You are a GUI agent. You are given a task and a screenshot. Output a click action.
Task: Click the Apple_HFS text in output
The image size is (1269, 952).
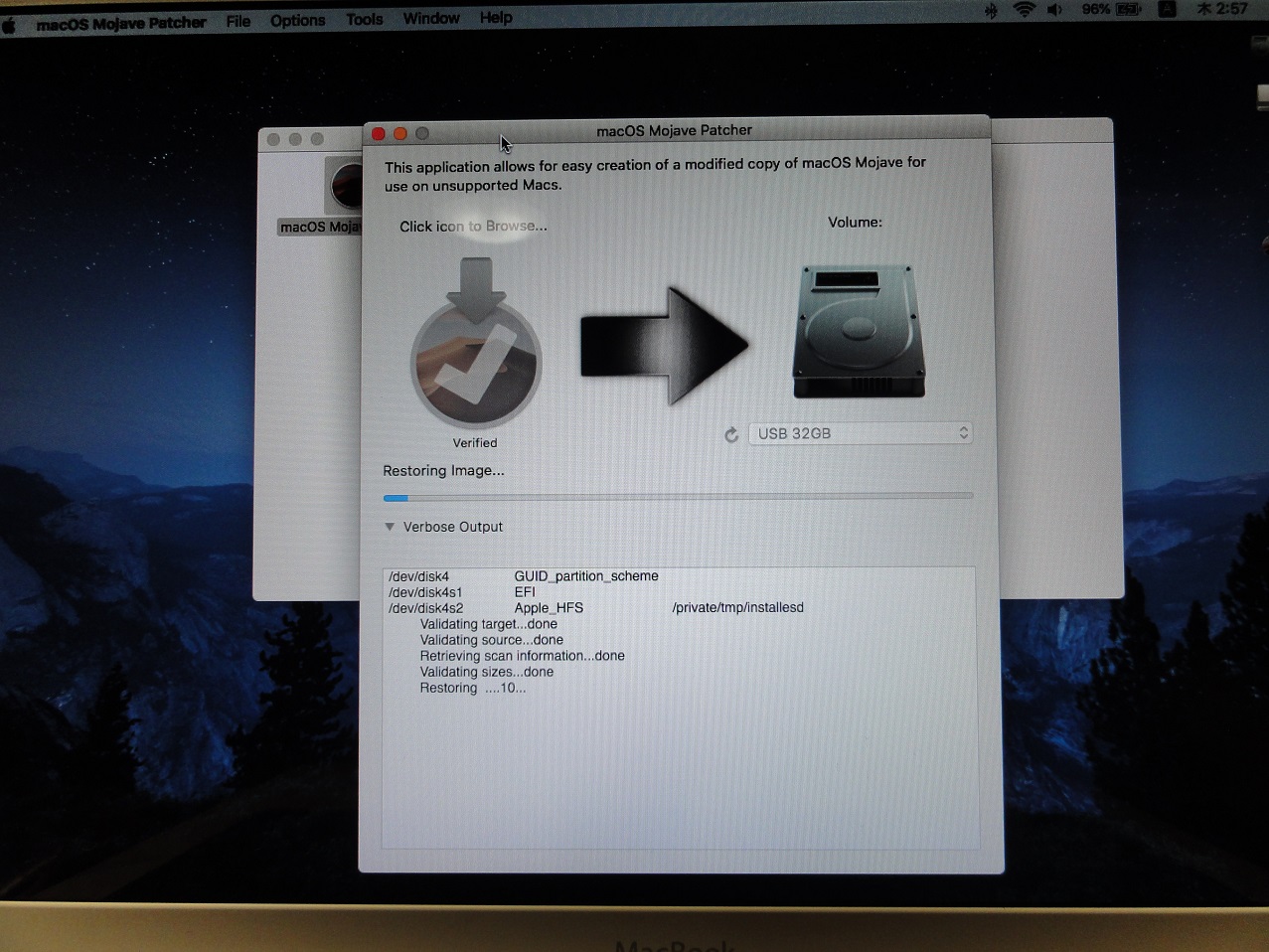tap(549, 608)
